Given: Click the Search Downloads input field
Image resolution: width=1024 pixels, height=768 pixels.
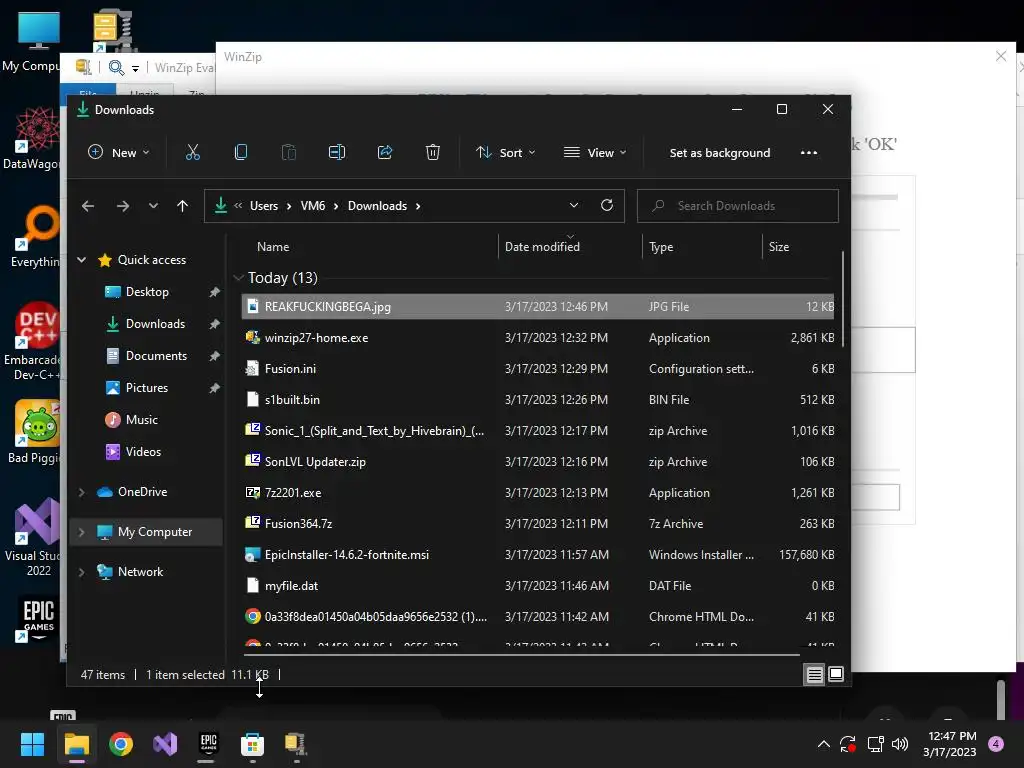Looking at the screenshot, I should click(x=738, y=206).
